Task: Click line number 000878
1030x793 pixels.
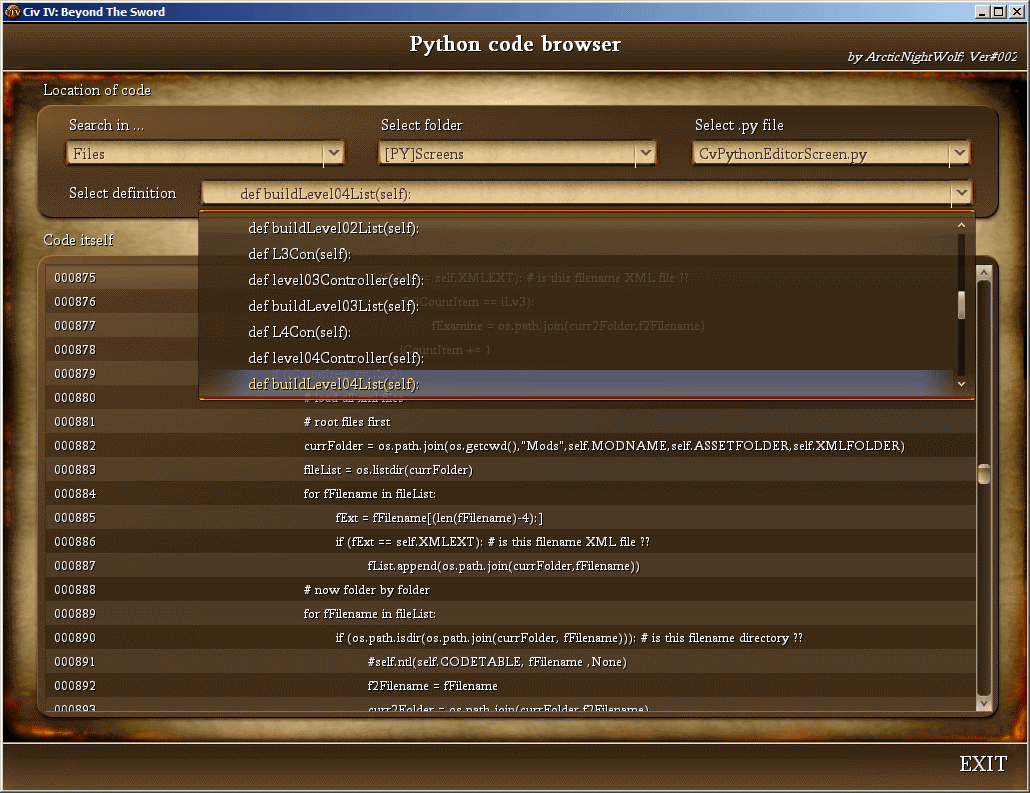Action: (x=75, y=350)
